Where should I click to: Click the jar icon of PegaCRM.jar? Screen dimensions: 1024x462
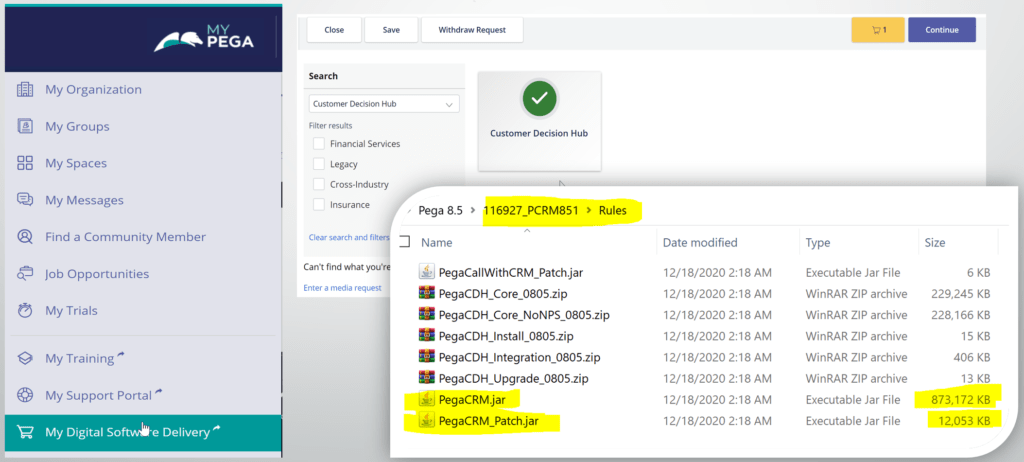[426, 399]
